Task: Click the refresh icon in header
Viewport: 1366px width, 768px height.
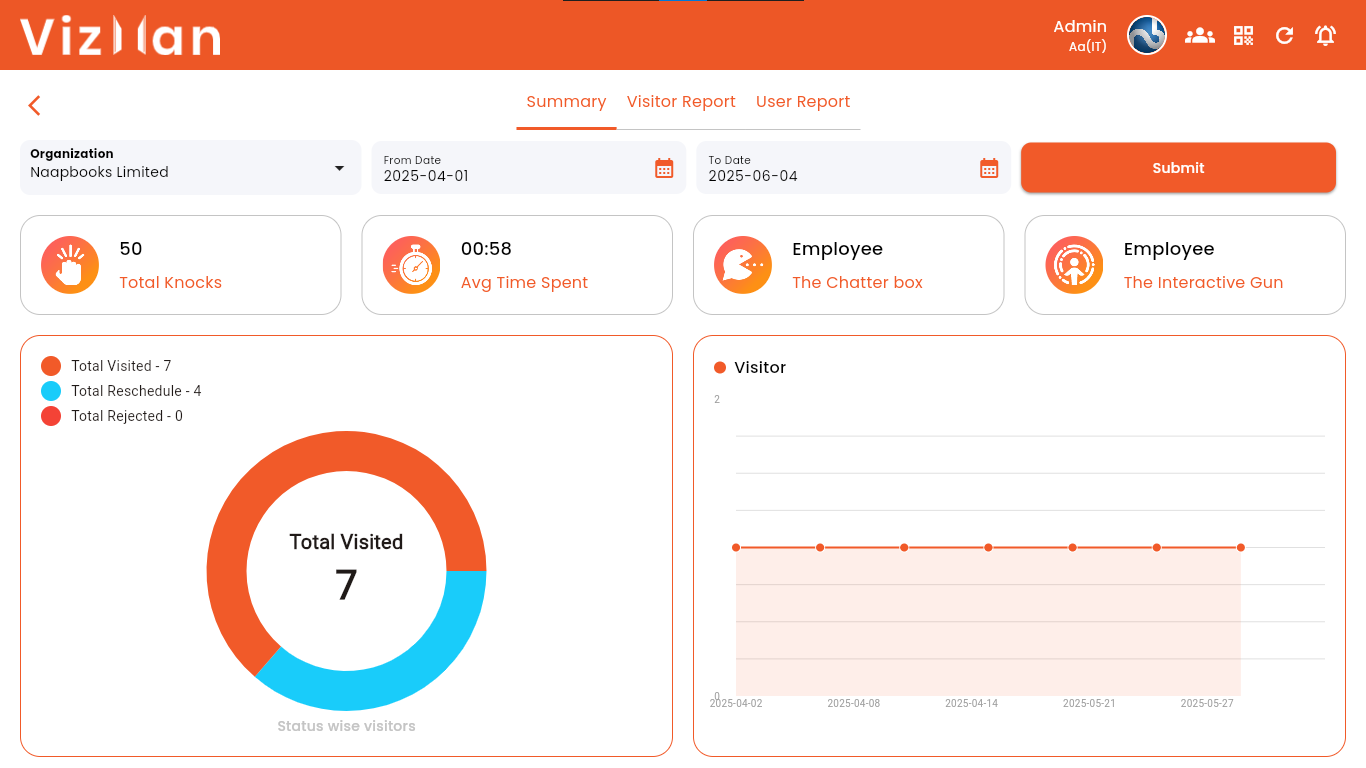Action: [x=1284, y=36]
